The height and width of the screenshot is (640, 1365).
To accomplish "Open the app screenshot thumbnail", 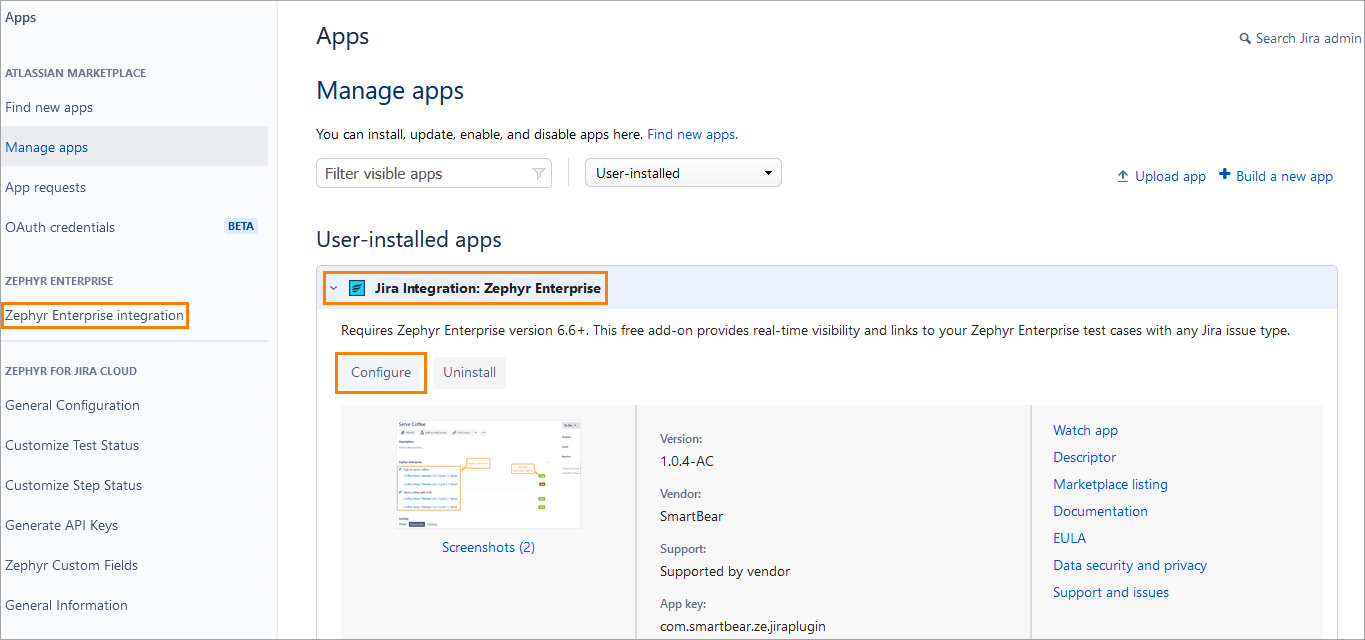I will [x=488, y=474].
